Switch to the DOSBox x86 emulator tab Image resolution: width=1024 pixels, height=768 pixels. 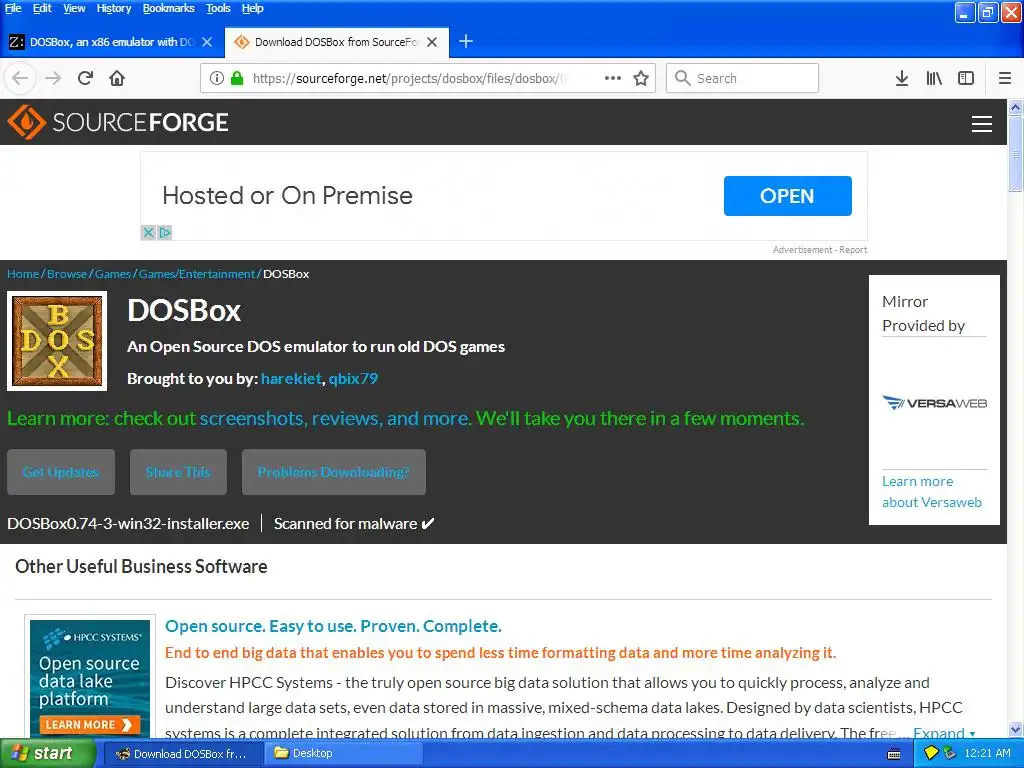111,42
